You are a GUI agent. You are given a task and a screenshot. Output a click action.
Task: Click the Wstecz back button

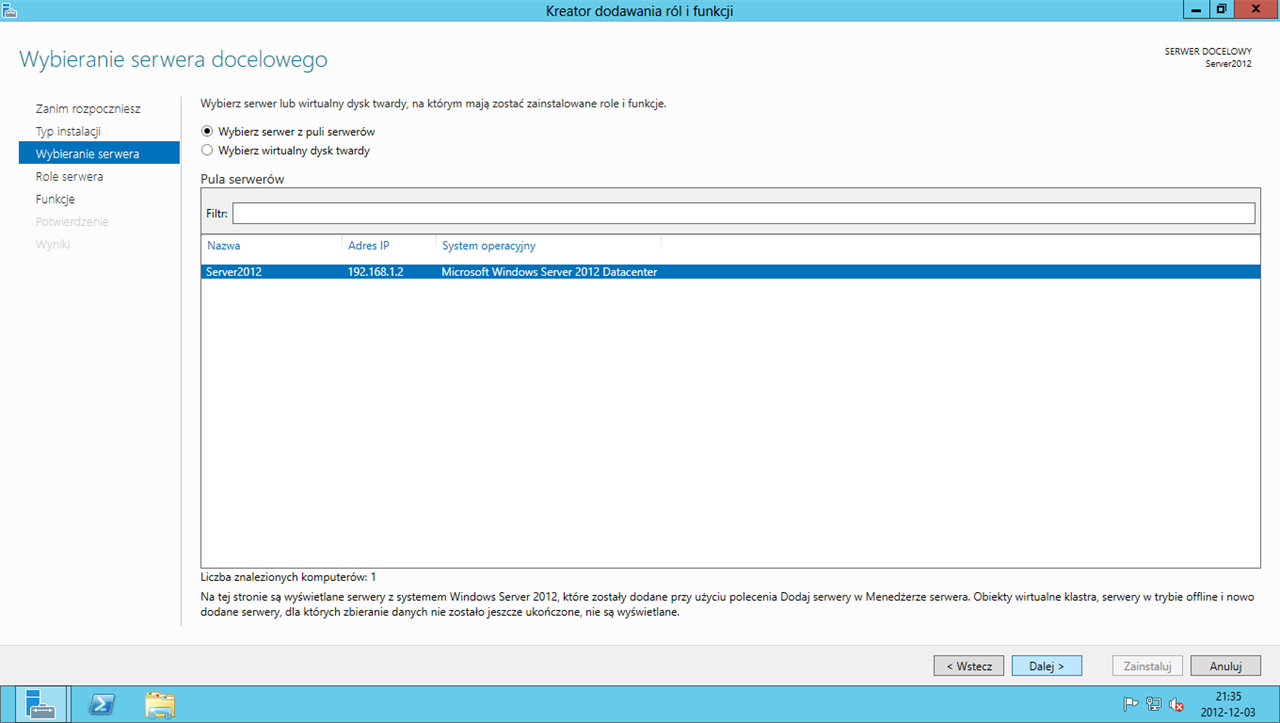point(969,666)
